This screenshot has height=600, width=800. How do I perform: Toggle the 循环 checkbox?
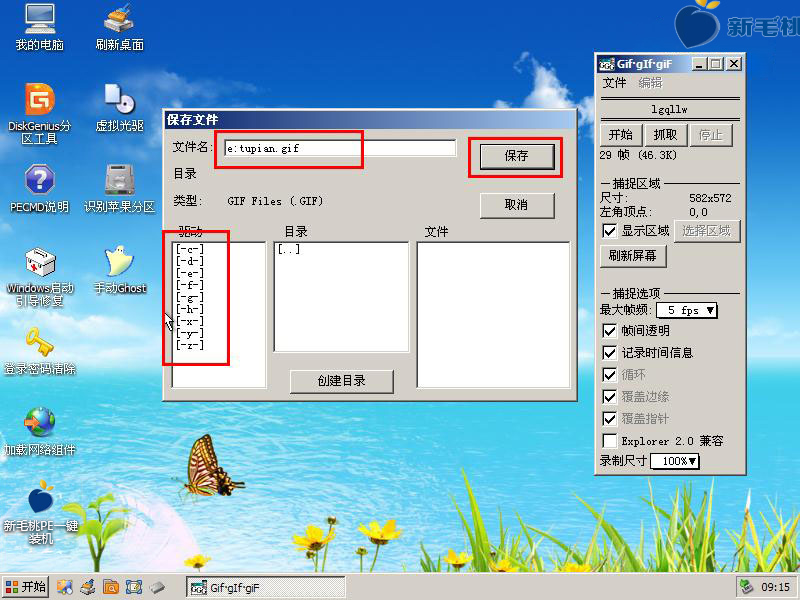609,375
